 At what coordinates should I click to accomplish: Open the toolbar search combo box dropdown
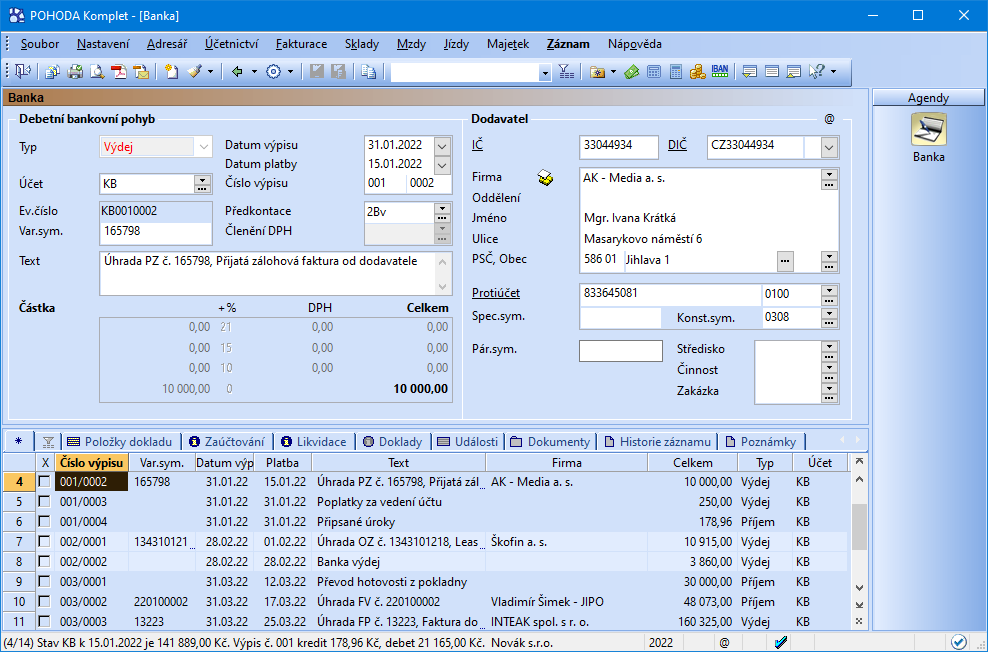coord(545,73)
